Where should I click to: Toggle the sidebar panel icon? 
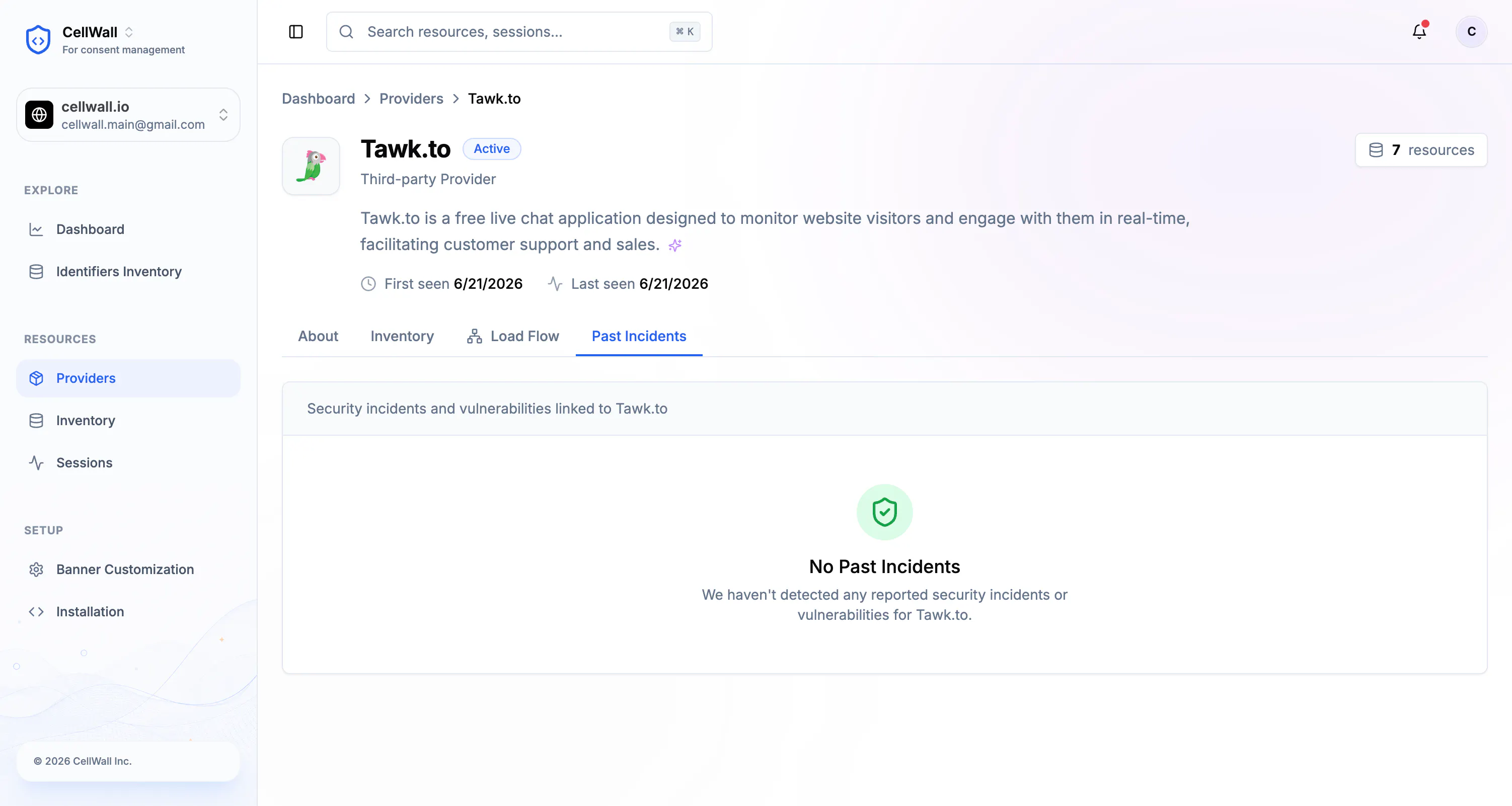tap(296, 32)
